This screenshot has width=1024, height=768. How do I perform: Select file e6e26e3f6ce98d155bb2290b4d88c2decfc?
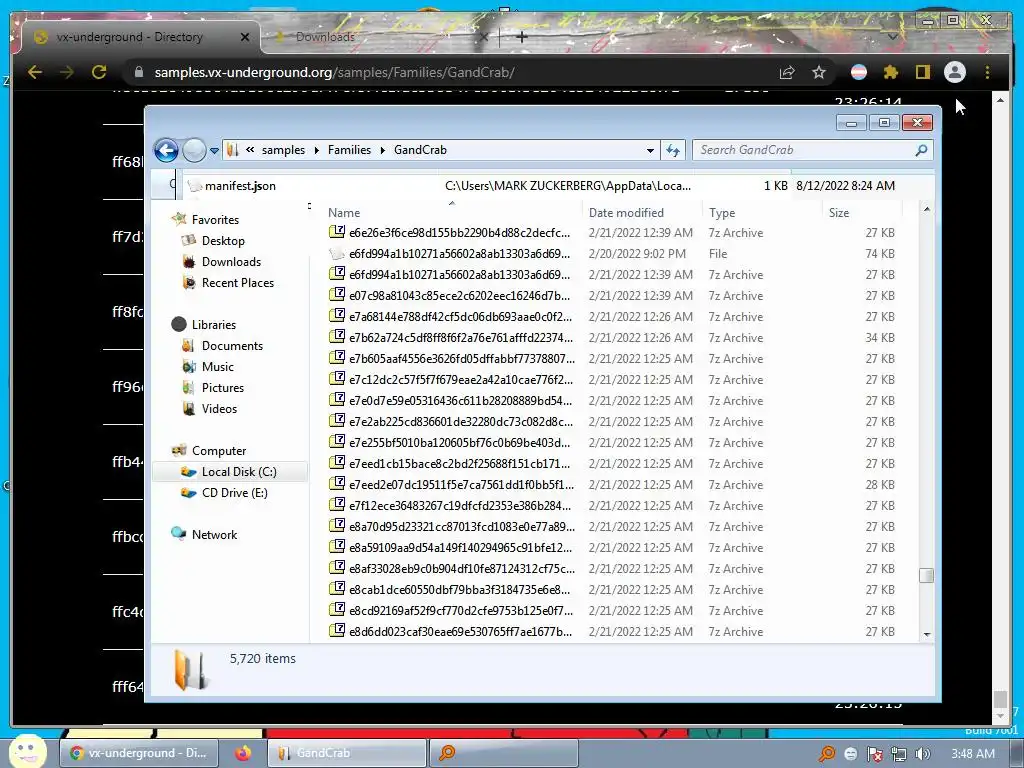point(459,233)
